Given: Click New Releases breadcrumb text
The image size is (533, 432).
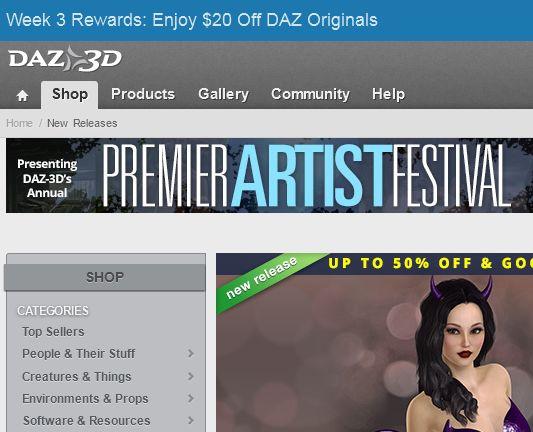Looking at the screenshot, I should (x=82, y=123).
